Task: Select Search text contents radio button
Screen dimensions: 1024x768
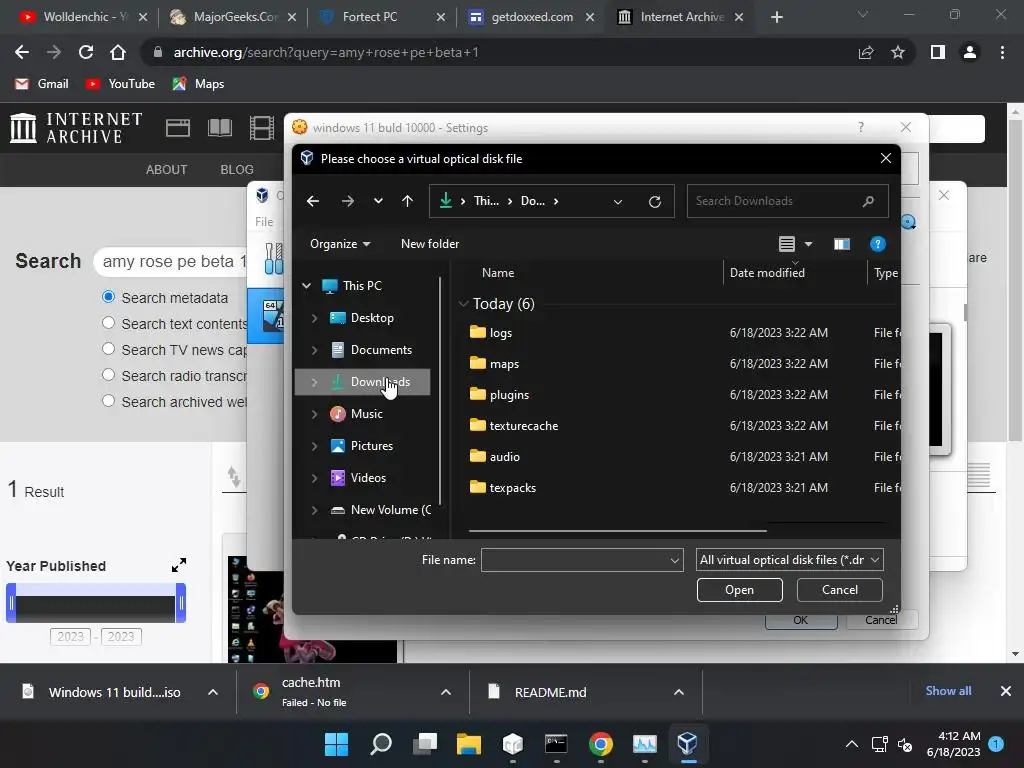Action: [x=108, y=323]
